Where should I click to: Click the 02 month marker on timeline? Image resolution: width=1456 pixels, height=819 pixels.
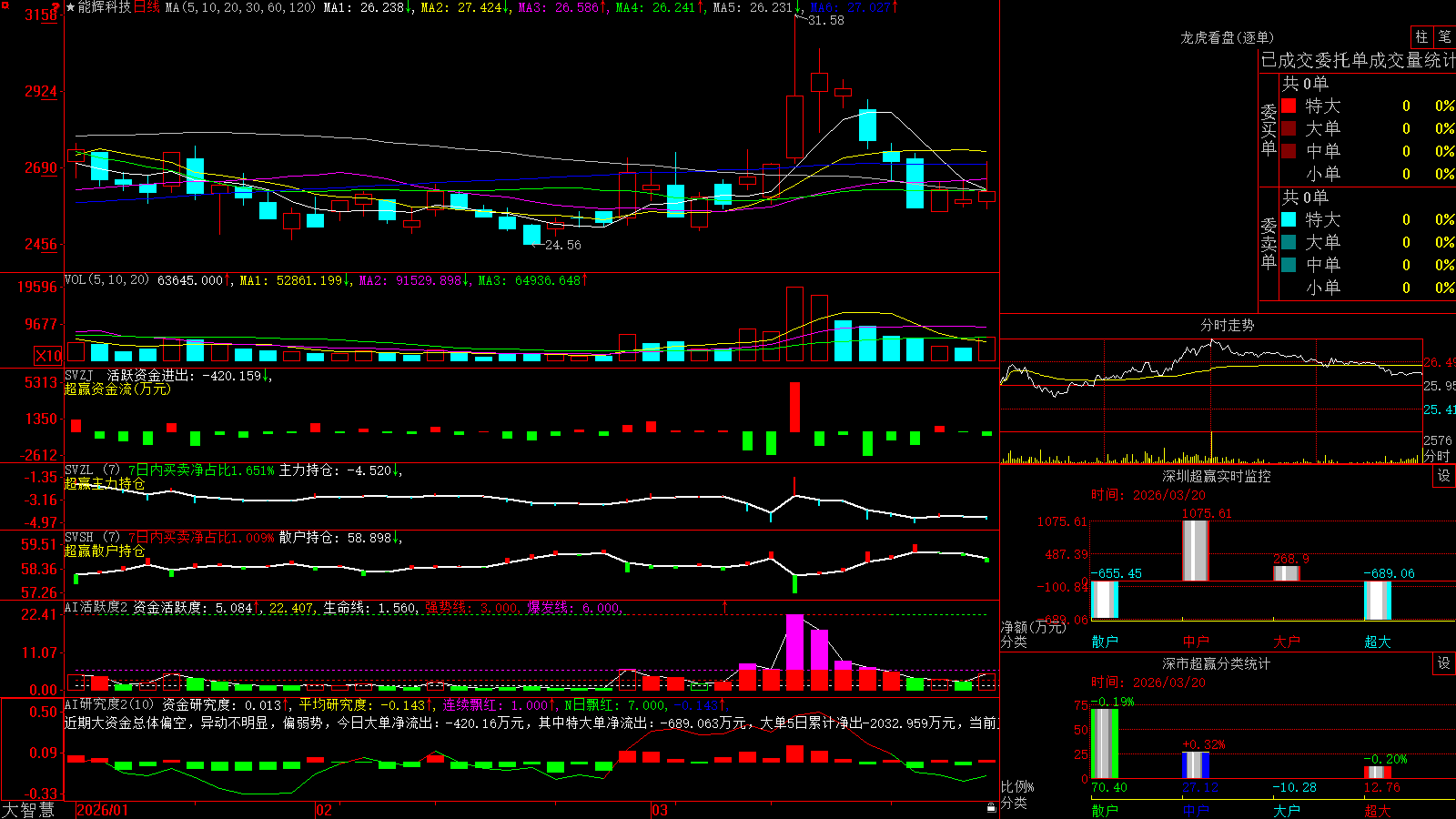tap(324, 810)
